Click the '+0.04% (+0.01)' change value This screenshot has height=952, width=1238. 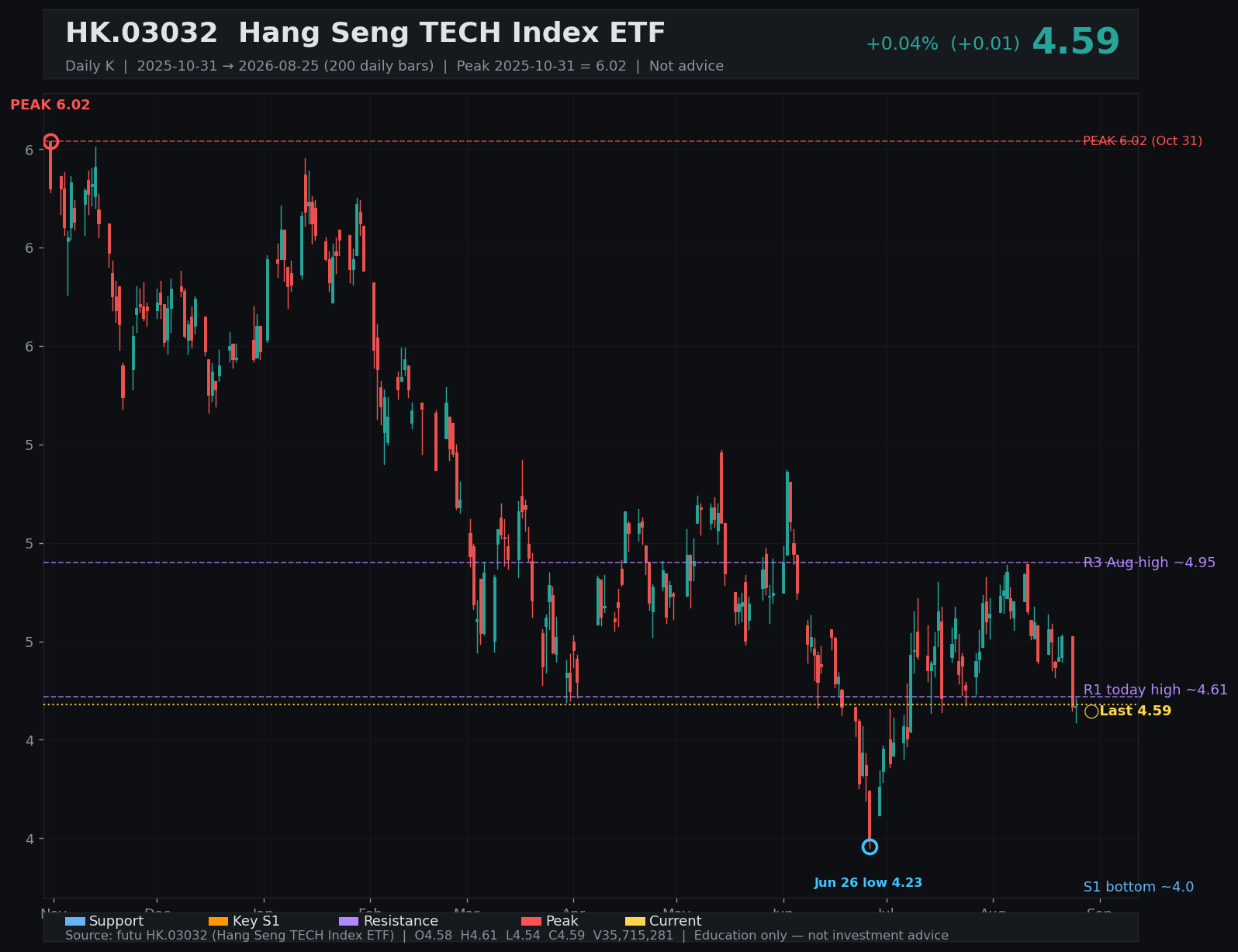click(x=942, y=44)
